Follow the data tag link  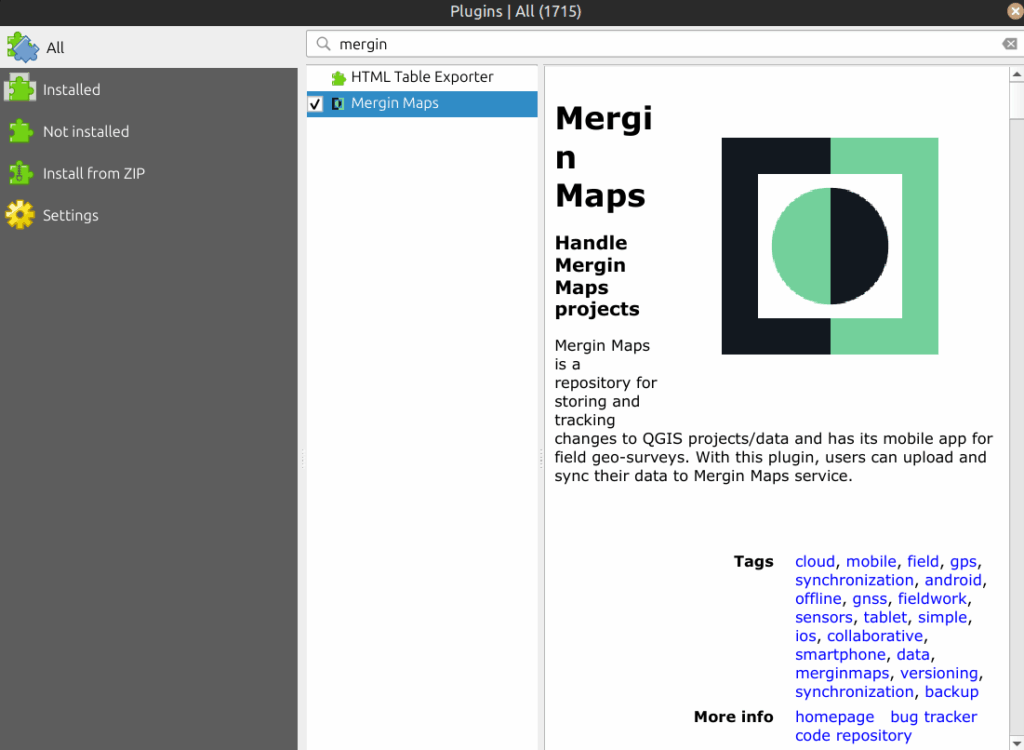tap(913, 655)
